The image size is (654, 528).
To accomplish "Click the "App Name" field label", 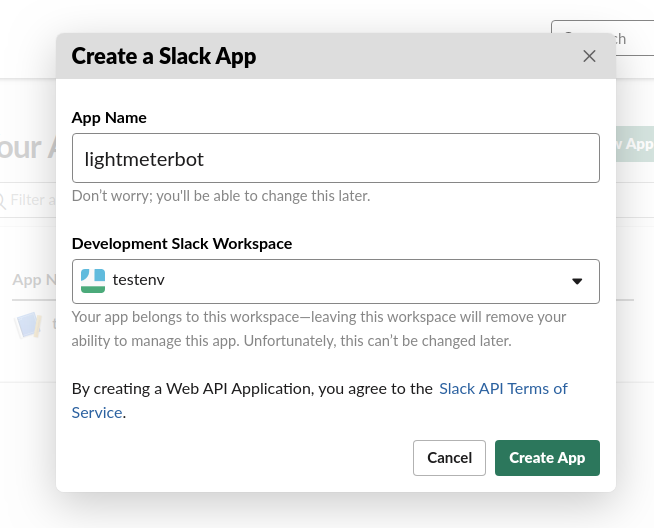I will (109, 118).
